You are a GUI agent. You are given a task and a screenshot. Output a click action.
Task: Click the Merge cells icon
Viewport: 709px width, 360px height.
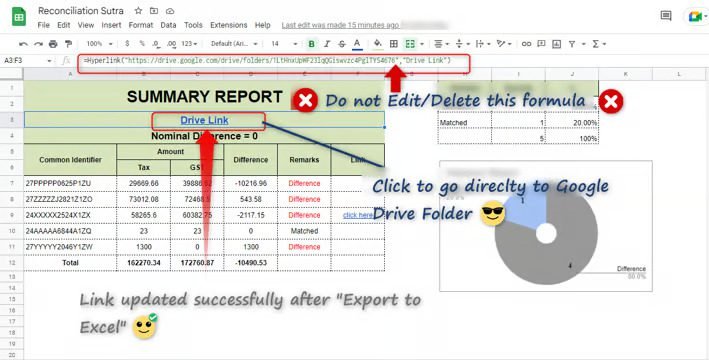(x=410, y=44)
